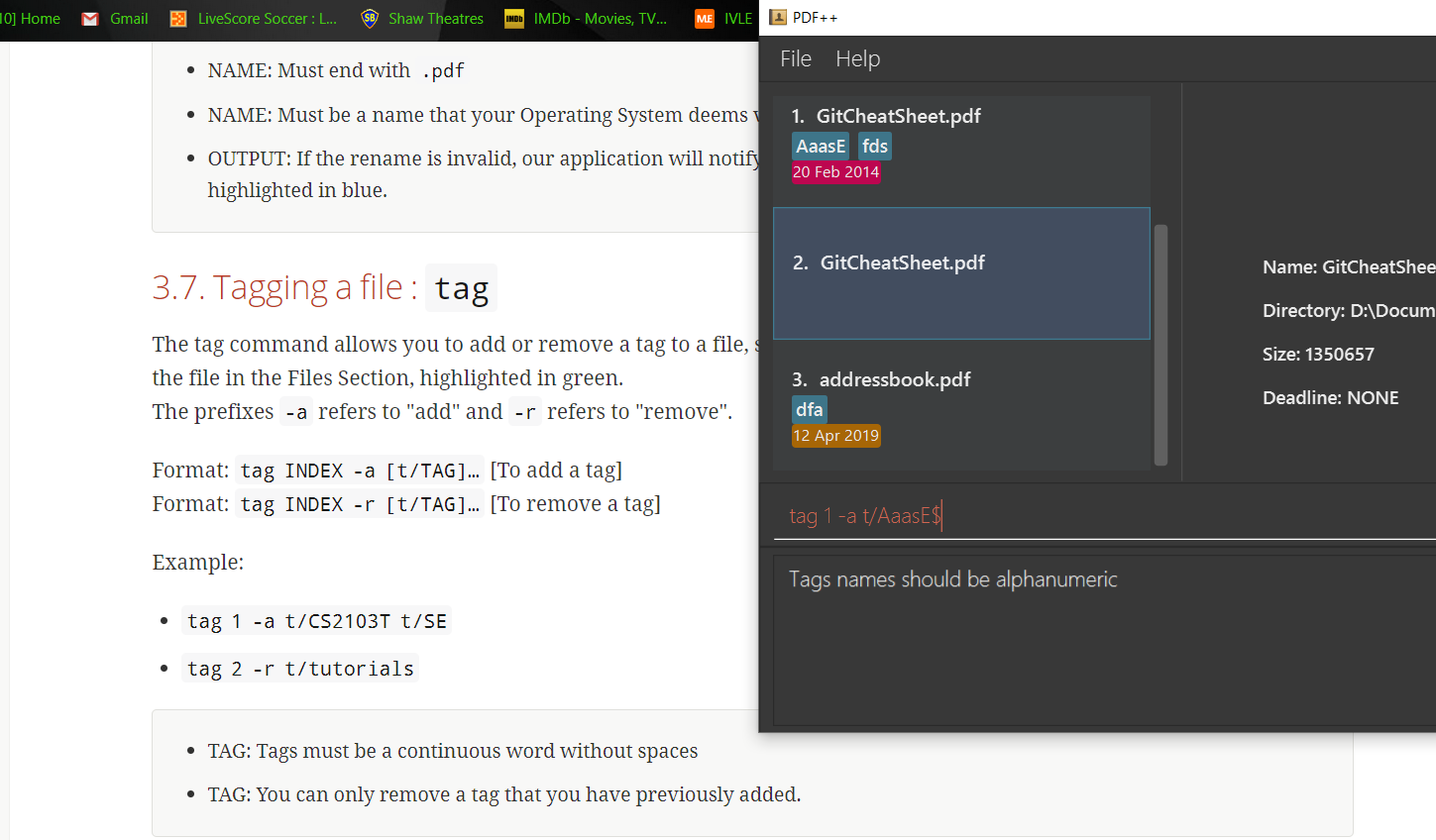This screenshot has width=1436, height=840.
Task: Click the 'Size: 1350657' detail
Action: (x=1318, y=355)
